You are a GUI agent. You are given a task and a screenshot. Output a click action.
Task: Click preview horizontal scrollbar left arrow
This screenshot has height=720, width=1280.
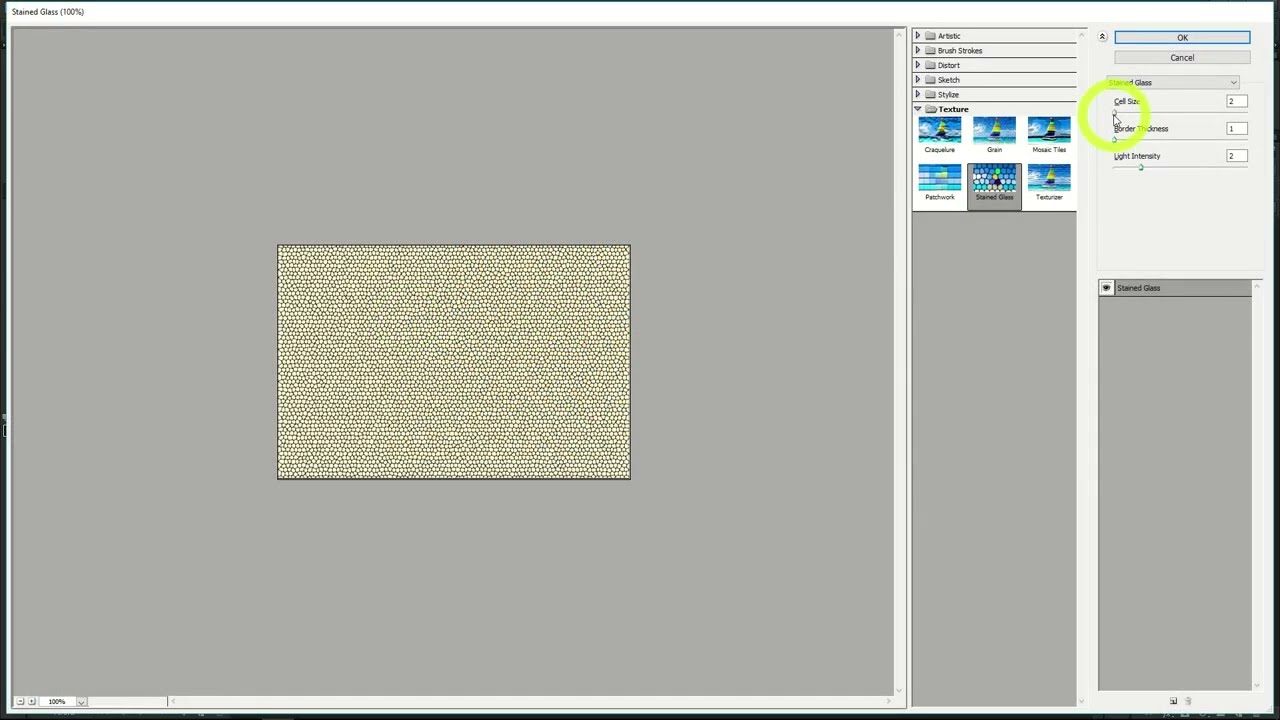click(172, 701)
